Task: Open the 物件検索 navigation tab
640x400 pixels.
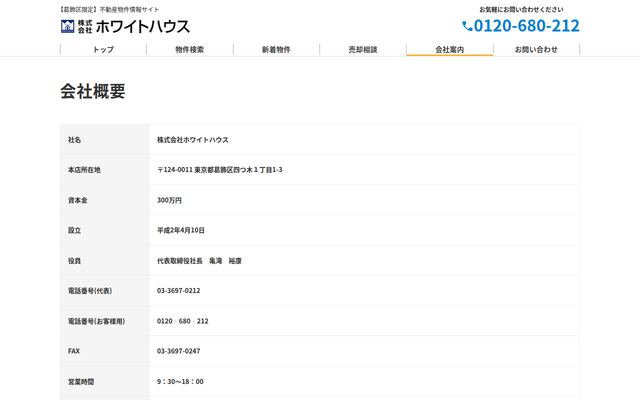Action: (x=190, y=49)
